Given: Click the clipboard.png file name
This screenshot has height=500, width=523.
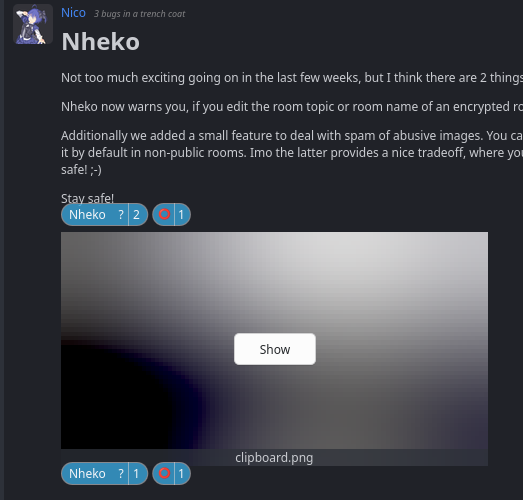Looking at the screenshot, I should (274, 458).
